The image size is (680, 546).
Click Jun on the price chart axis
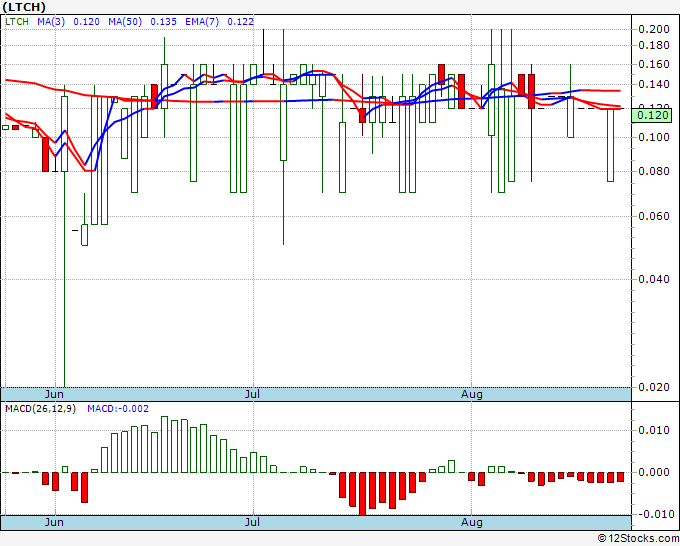54,394
